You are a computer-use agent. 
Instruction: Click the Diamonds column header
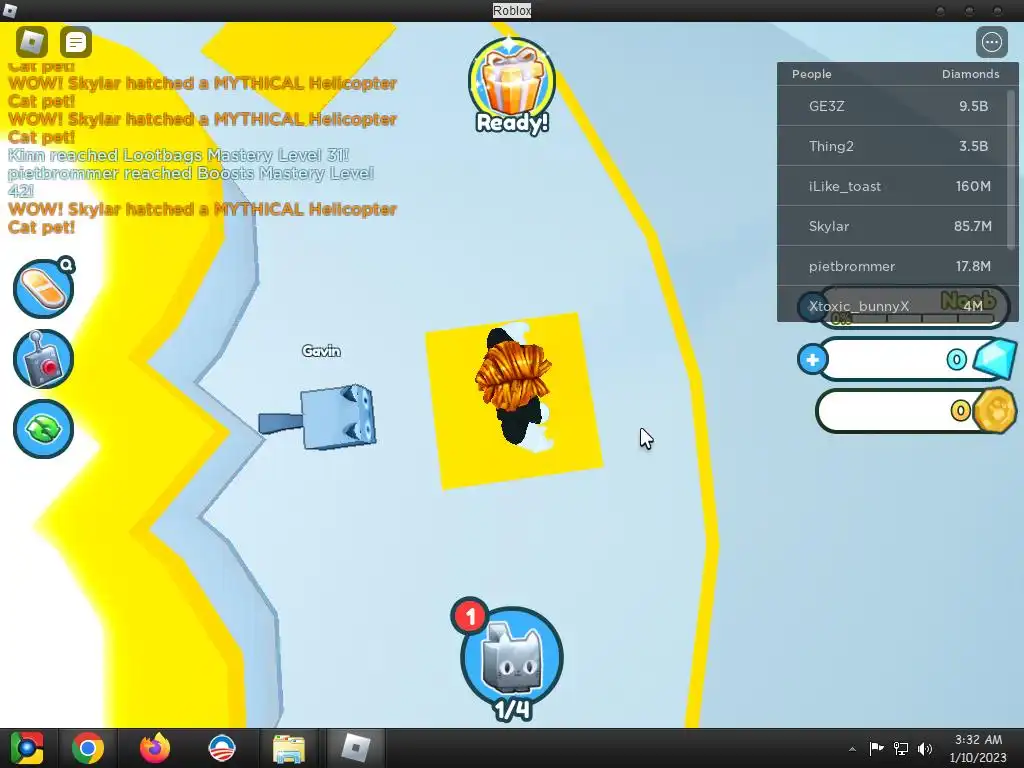[970, 74]
